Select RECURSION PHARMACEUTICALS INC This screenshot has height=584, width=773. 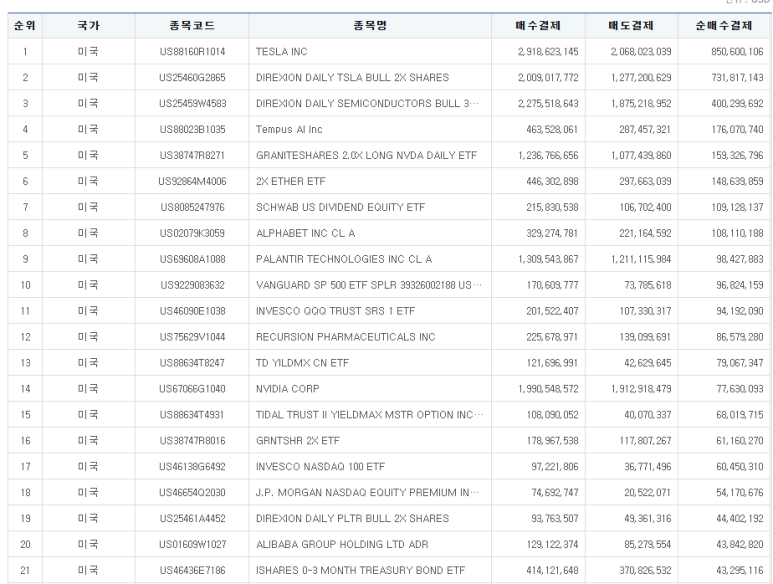click(346, 337)
